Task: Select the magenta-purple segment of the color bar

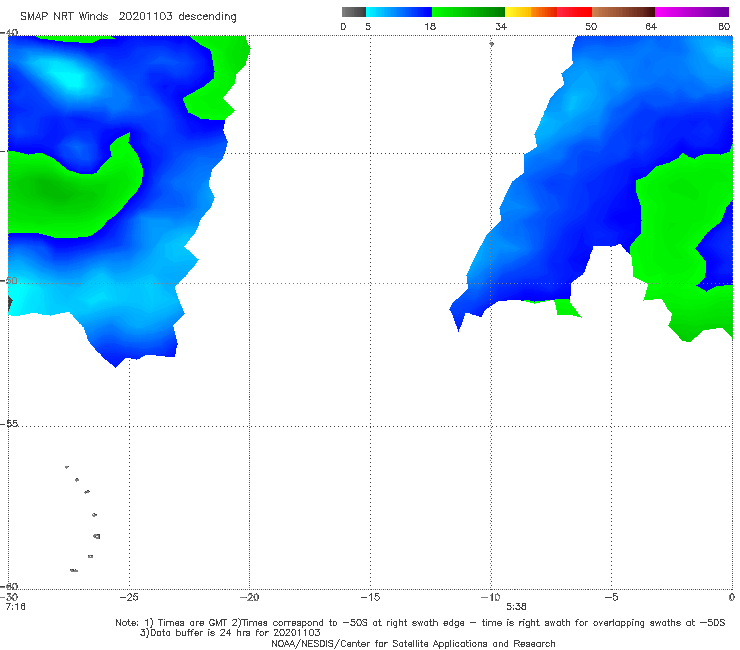Action: pyautogui.click(x=692, y=12)
